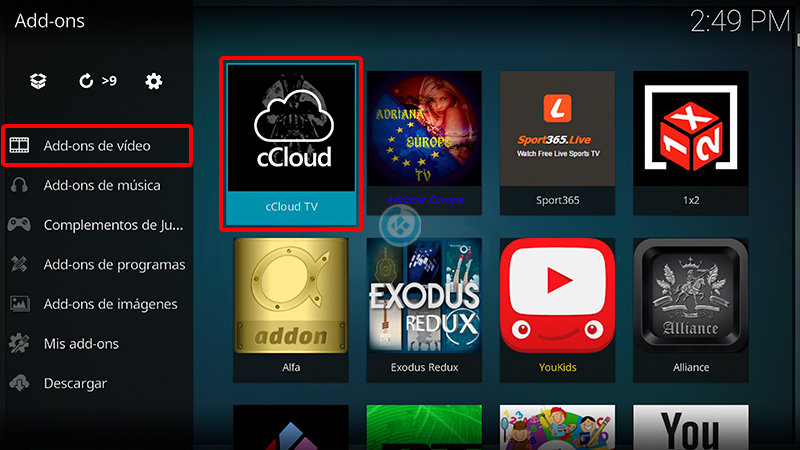The height and width of the screenshot is (450, 800).
Task: Open the Alfa add-on tile
Action: (x=291, y=310)
